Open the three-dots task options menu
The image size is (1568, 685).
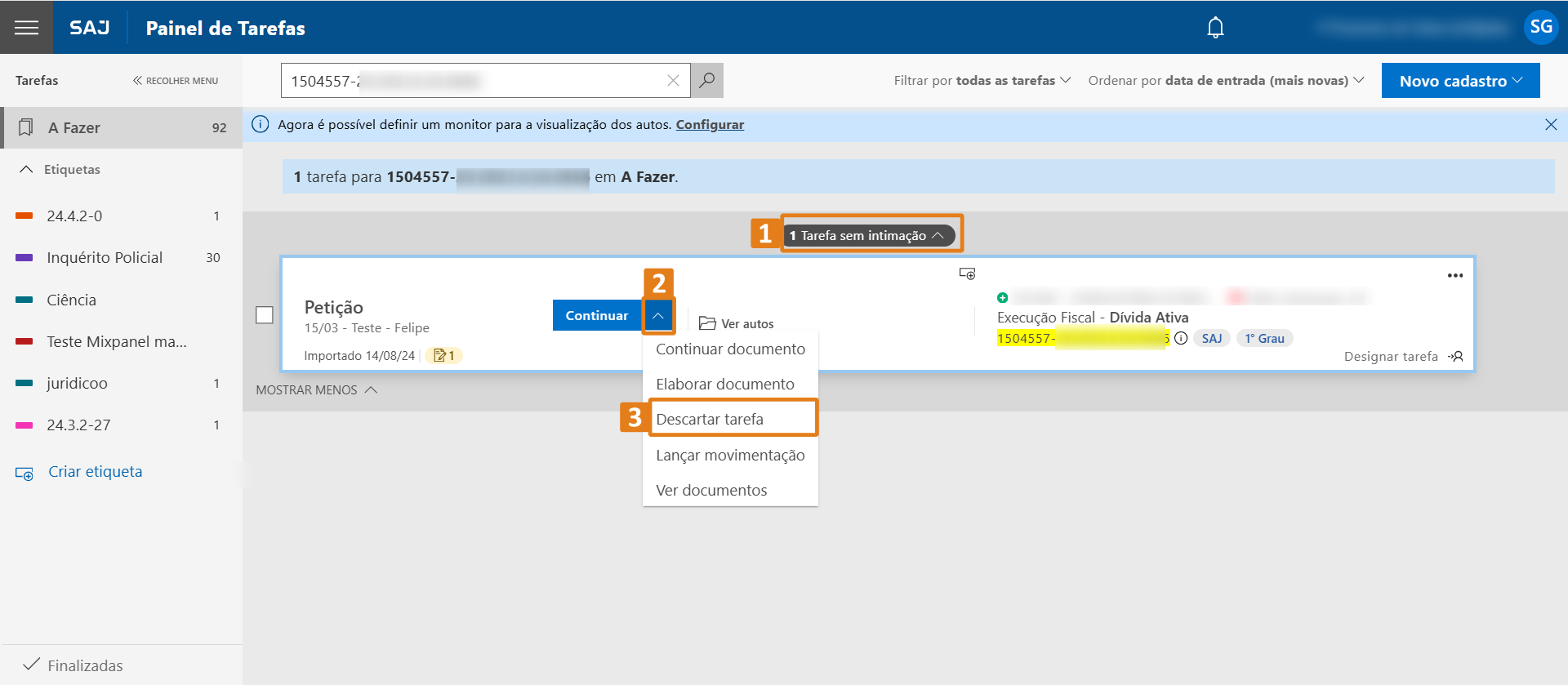click(x=1454, y=276)
